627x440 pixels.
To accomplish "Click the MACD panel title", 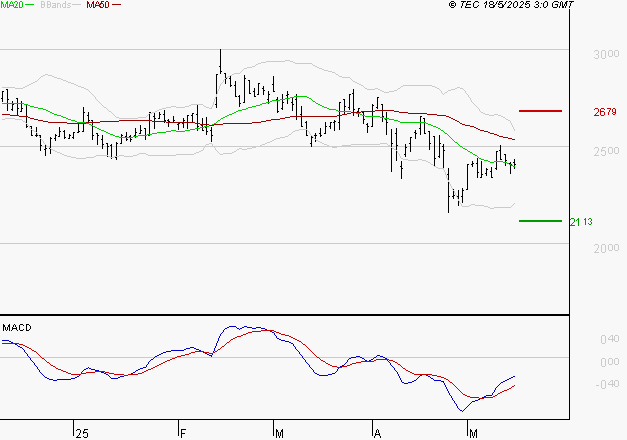I will (17, 328).
